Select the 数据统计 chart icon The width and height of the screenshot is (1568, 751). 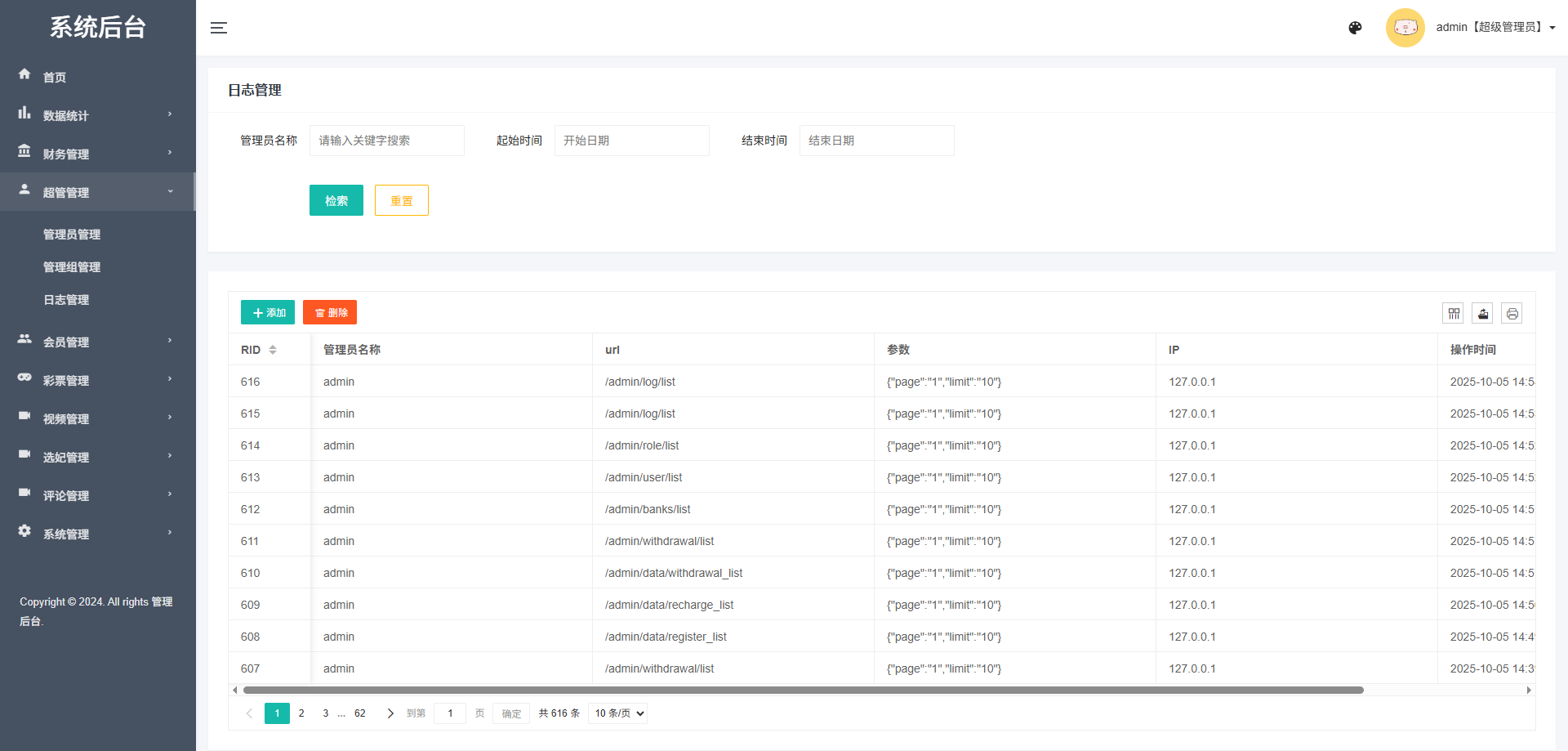24,112
